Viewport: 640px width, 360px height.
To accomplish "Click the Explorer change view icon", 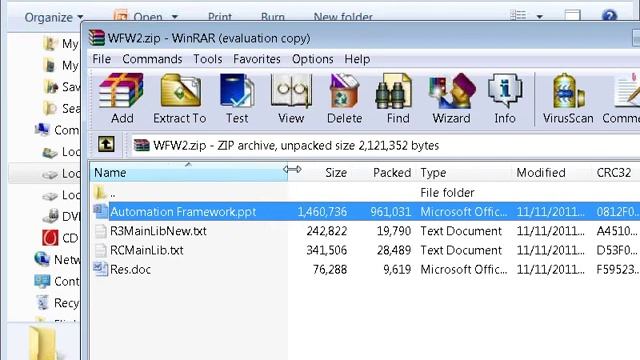I will [518, 16].
